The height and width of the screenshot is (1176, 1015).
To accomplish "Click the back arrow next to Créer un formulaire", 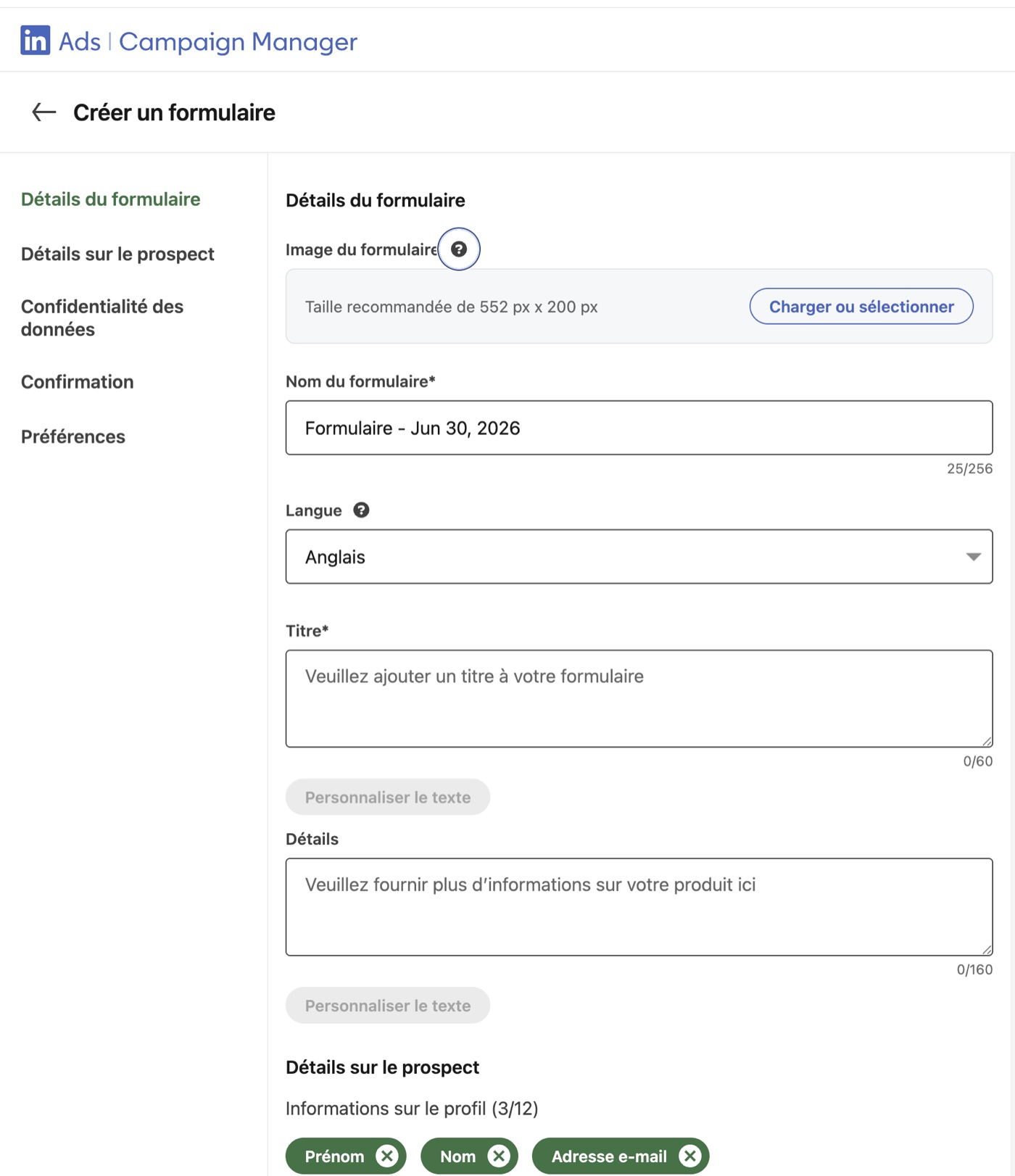I will click(43, 112).
